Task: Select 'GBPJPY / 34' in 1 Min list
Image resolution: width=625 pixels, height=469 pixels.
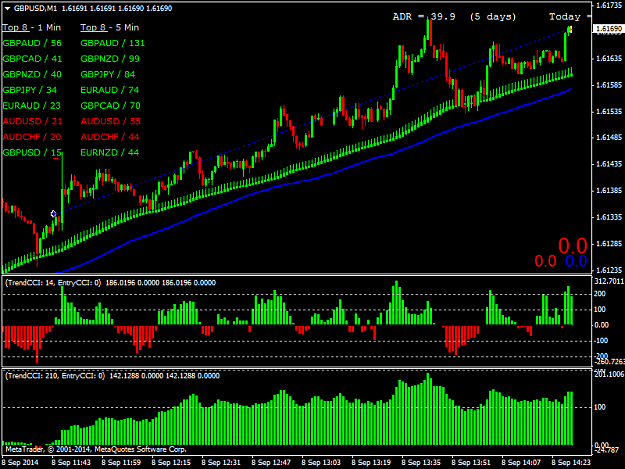Action: [30, 90]
